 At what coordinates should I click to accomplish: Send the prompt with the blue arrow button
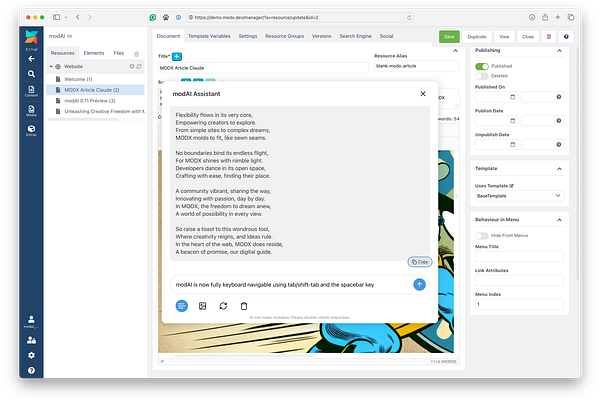pos(419,284)
